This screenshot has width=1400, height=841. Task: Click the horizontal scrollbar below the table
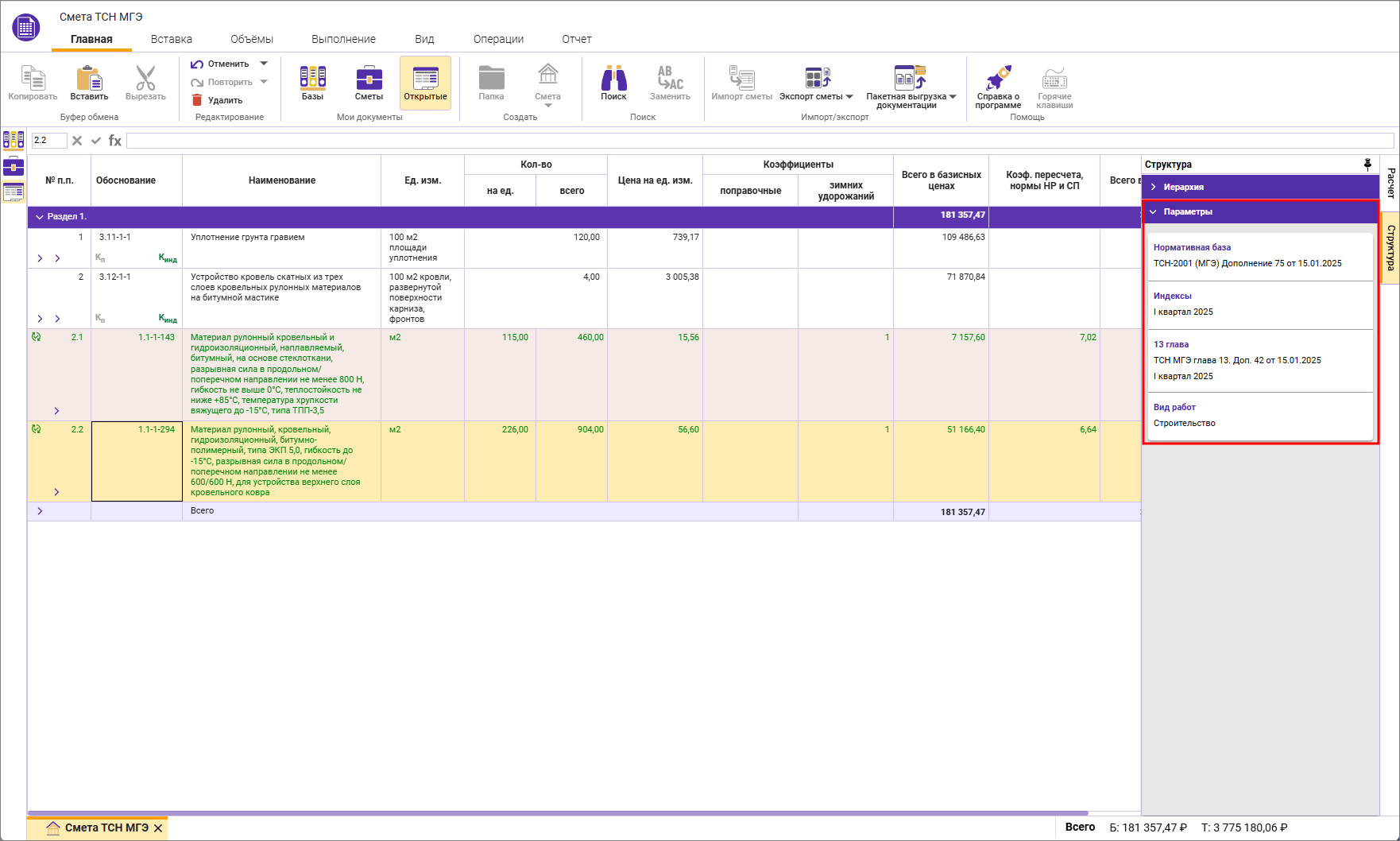click(556, 813)
